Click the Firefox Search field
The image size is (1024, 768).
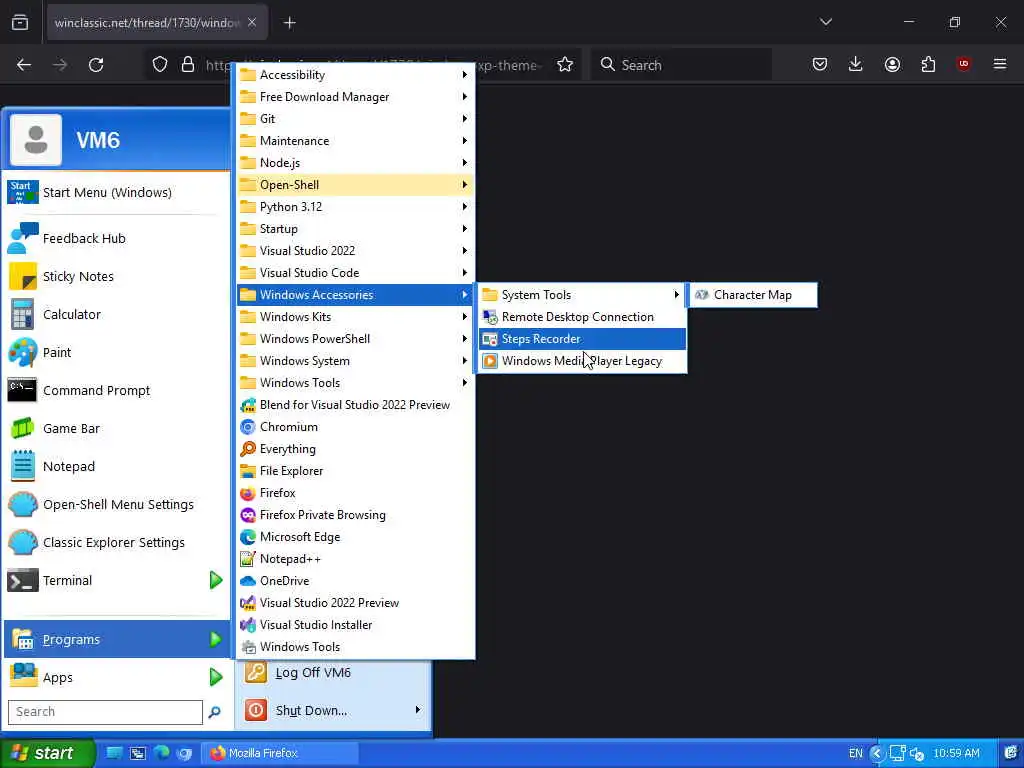pyautogui.click(x=681, y=65)
